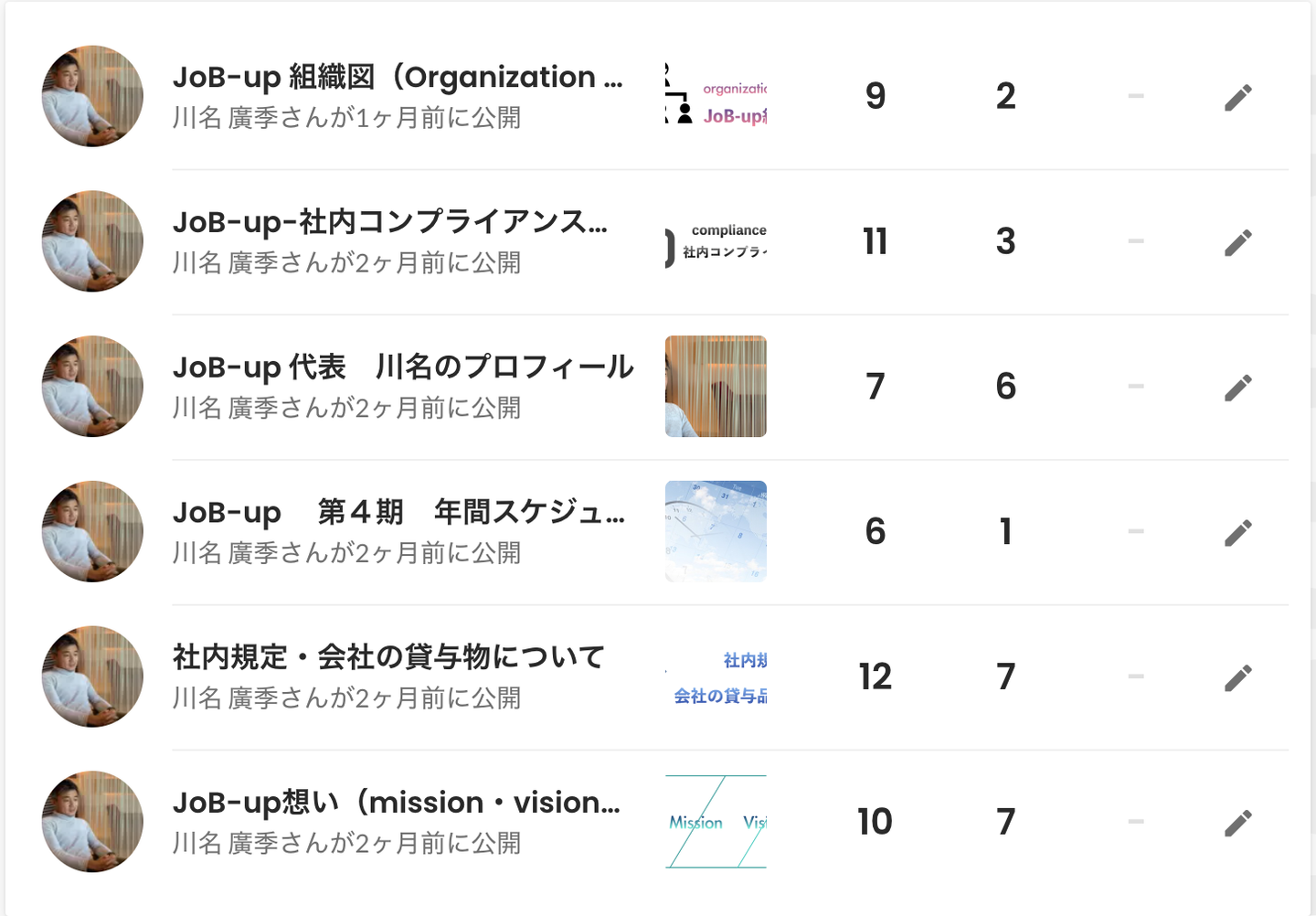Click the Mission Vision thumbnail

click(x=716, y=821)
